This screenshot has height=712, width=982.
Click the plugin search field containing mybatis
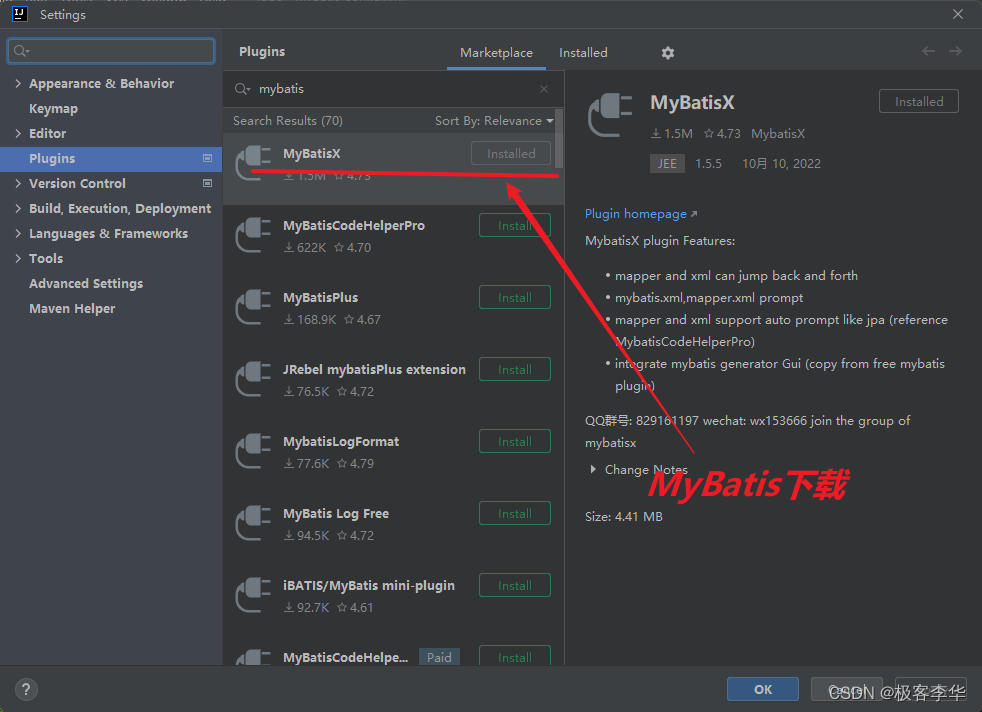pos(393,89)
